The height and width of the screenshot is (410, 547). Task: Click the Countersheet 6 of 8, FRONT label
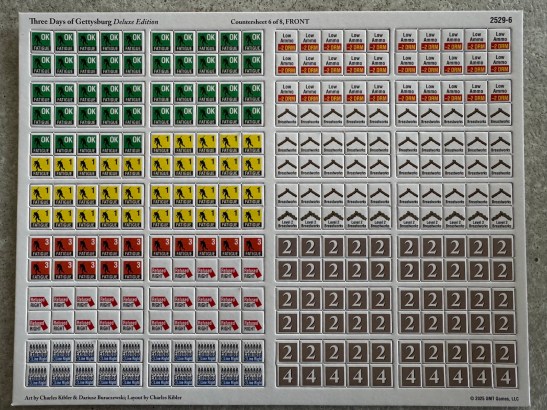270,22
